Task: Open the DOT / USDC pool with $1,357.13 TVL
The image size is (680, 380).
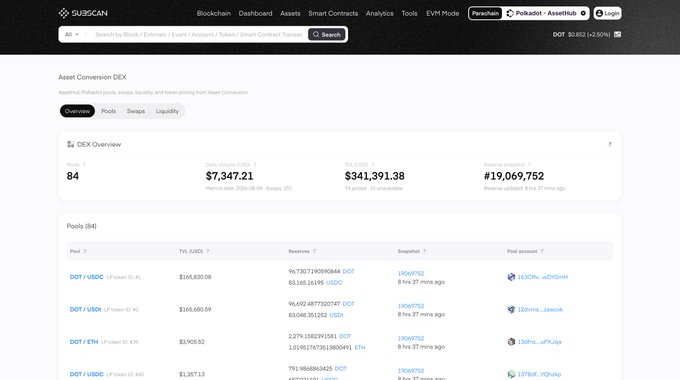Action: click(87, 374)
